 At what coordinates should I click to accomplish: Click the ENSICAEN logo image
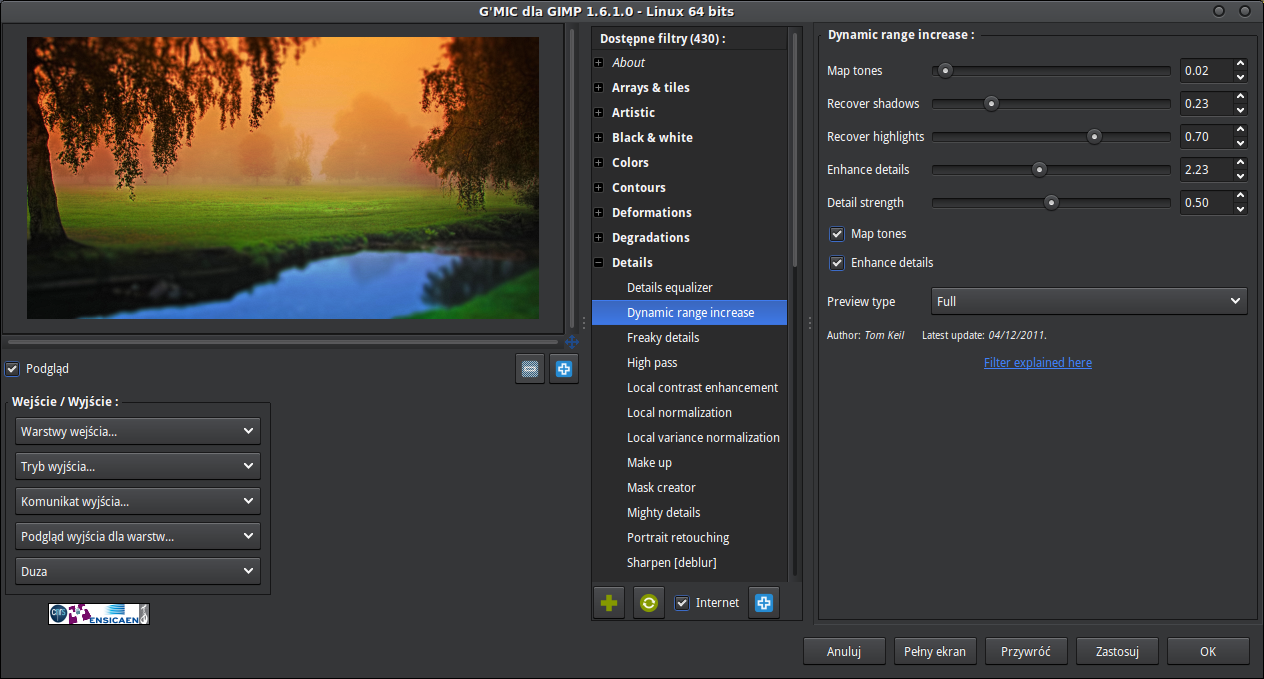(x=99, y=614)
